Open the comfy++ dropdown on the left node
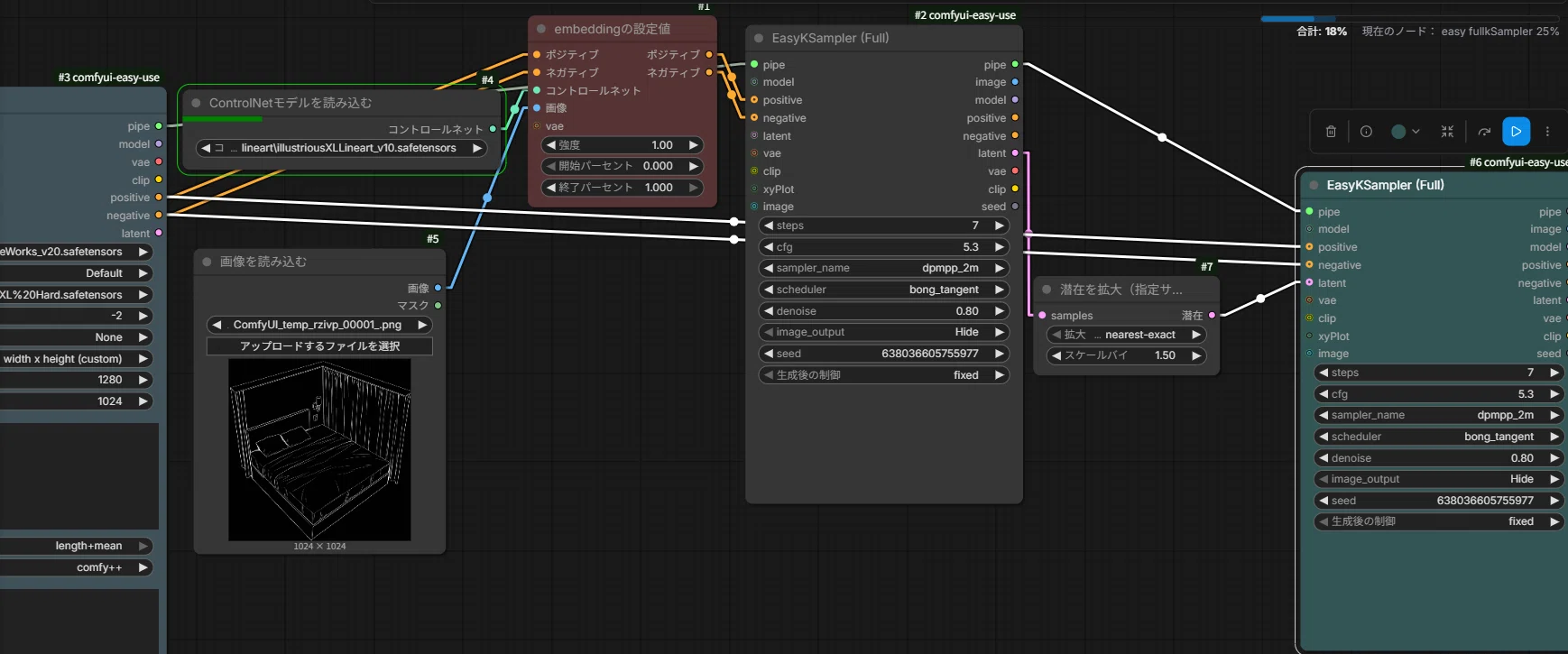The width and height of the screenshot is (1568, 654). [x=76, y=567]
